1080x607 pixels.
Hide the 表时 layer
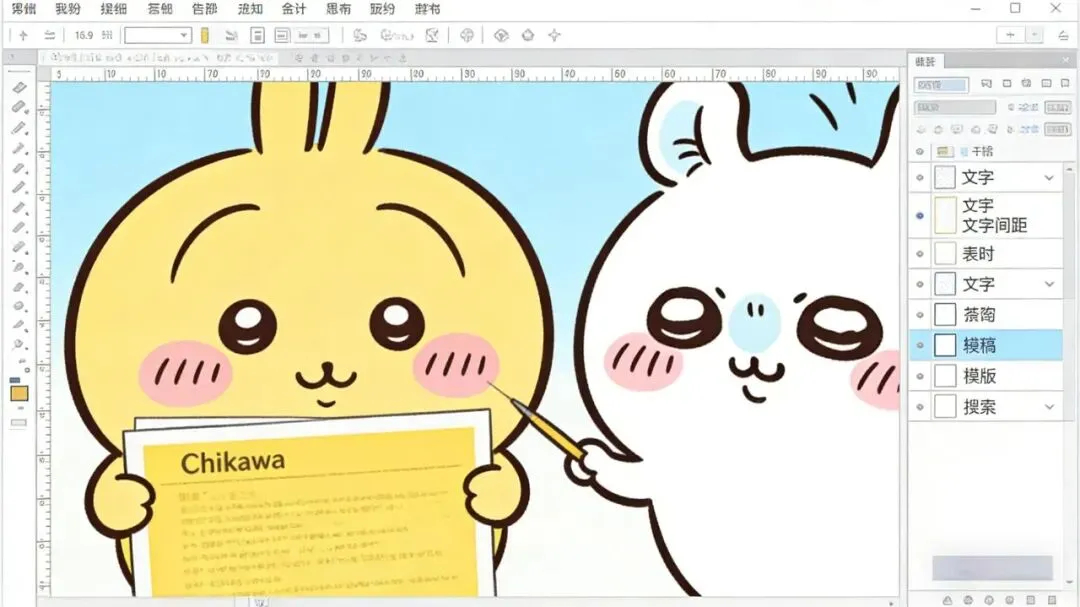click(x=920, y=254)
